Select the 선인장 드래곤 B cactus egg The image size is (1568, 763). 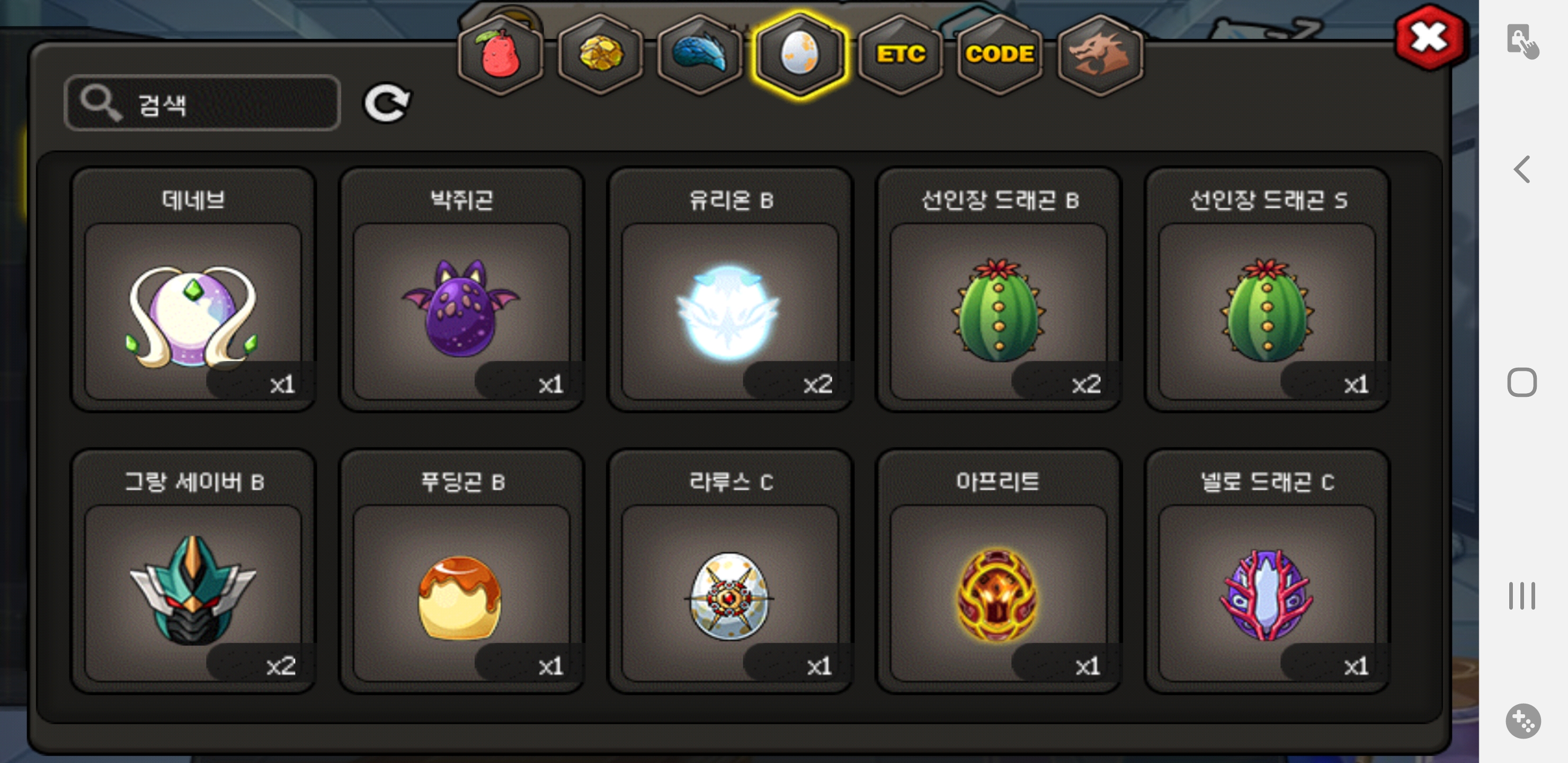(998, 290)
